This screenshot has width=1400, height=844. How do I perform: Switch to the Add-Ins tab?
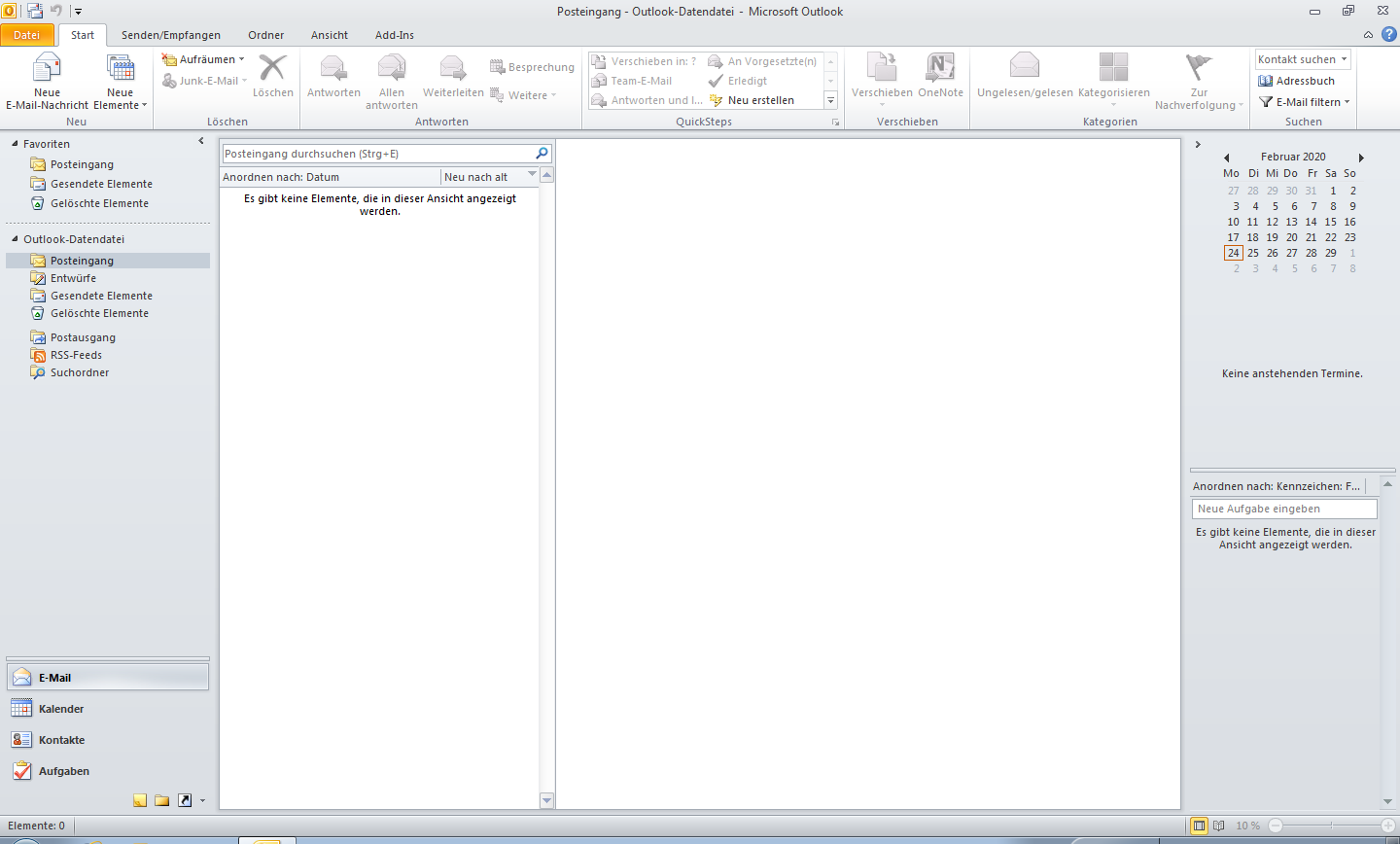[x=395, y=35]
